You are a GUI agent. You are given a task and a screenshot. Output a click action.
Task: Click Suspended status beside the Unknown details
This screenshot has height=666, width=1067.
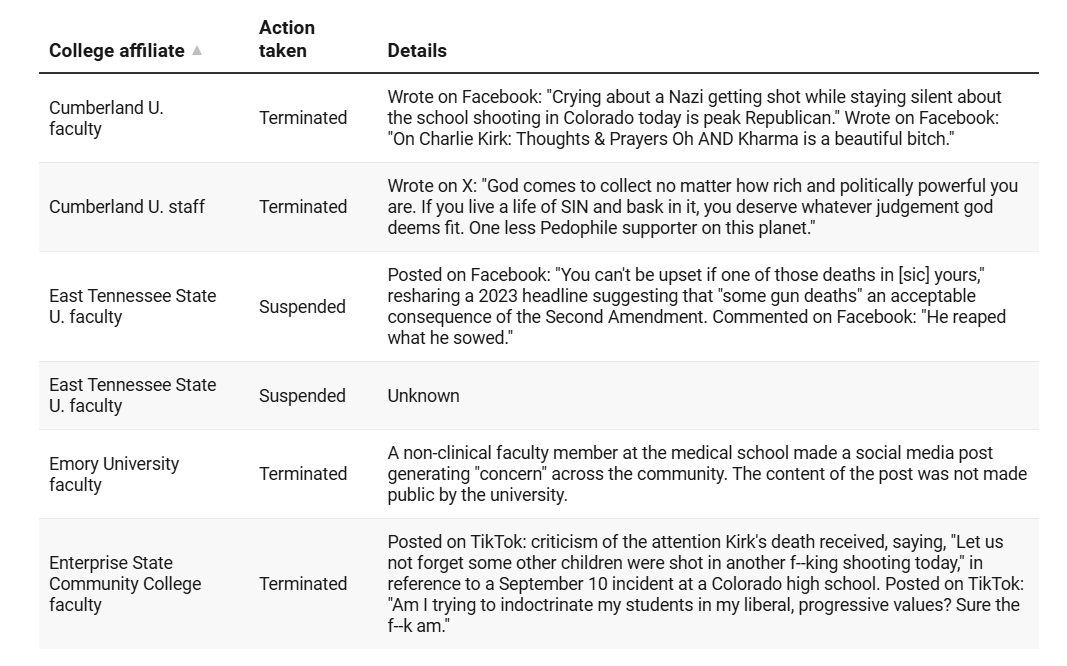302,396
